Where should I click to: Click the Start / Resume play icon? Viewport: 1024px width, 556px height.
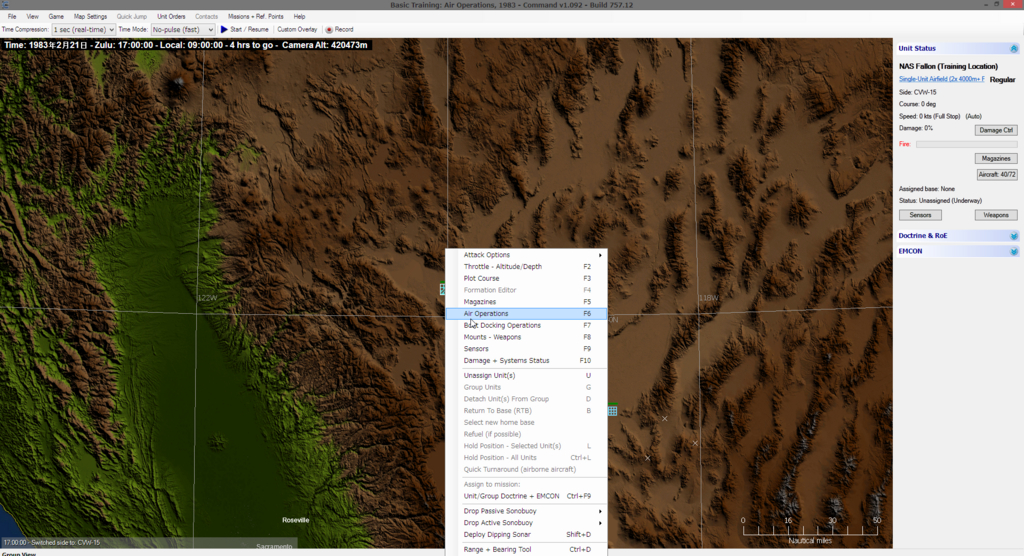click(224, 29)
